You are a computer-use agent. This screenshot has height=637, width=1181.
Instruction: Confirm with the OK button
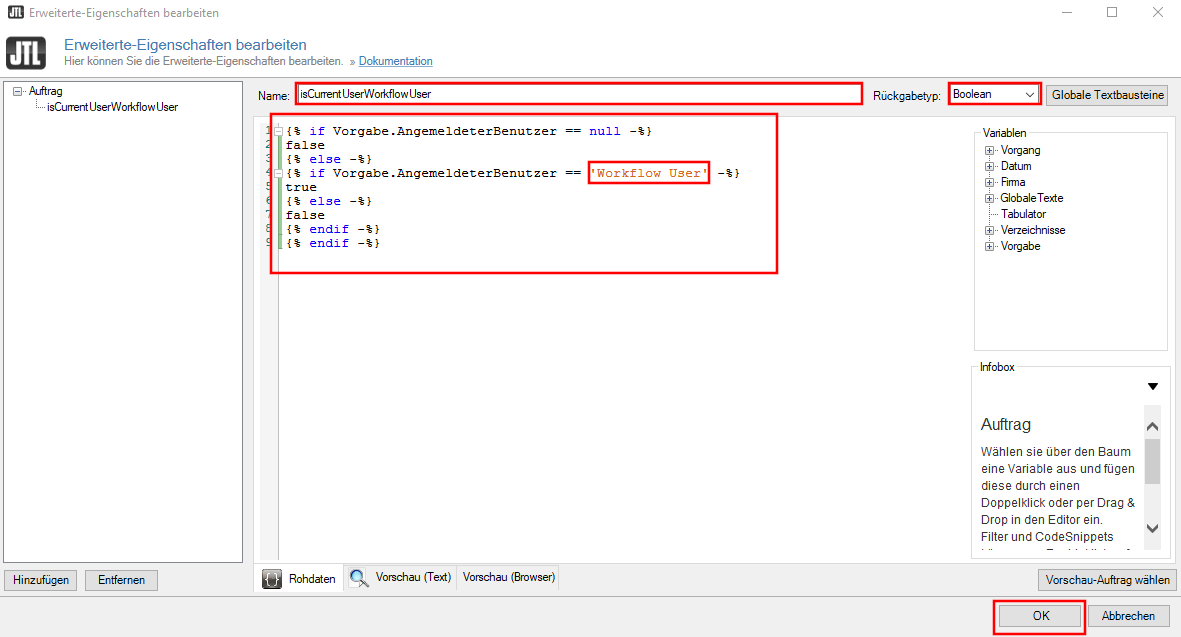point(1040,616)
